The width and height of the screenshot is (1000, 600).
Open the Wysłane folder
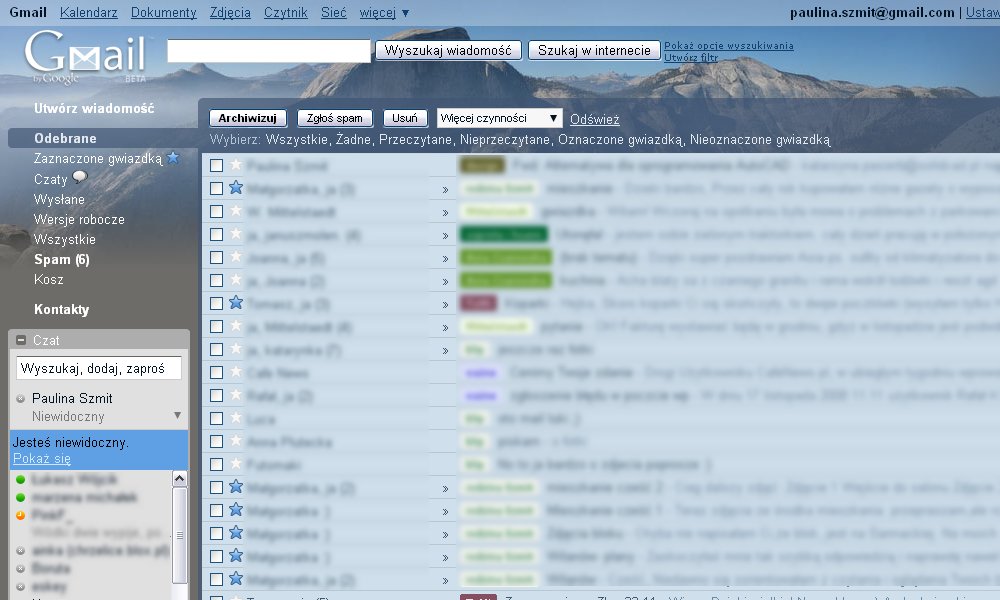tap(59, 200)
